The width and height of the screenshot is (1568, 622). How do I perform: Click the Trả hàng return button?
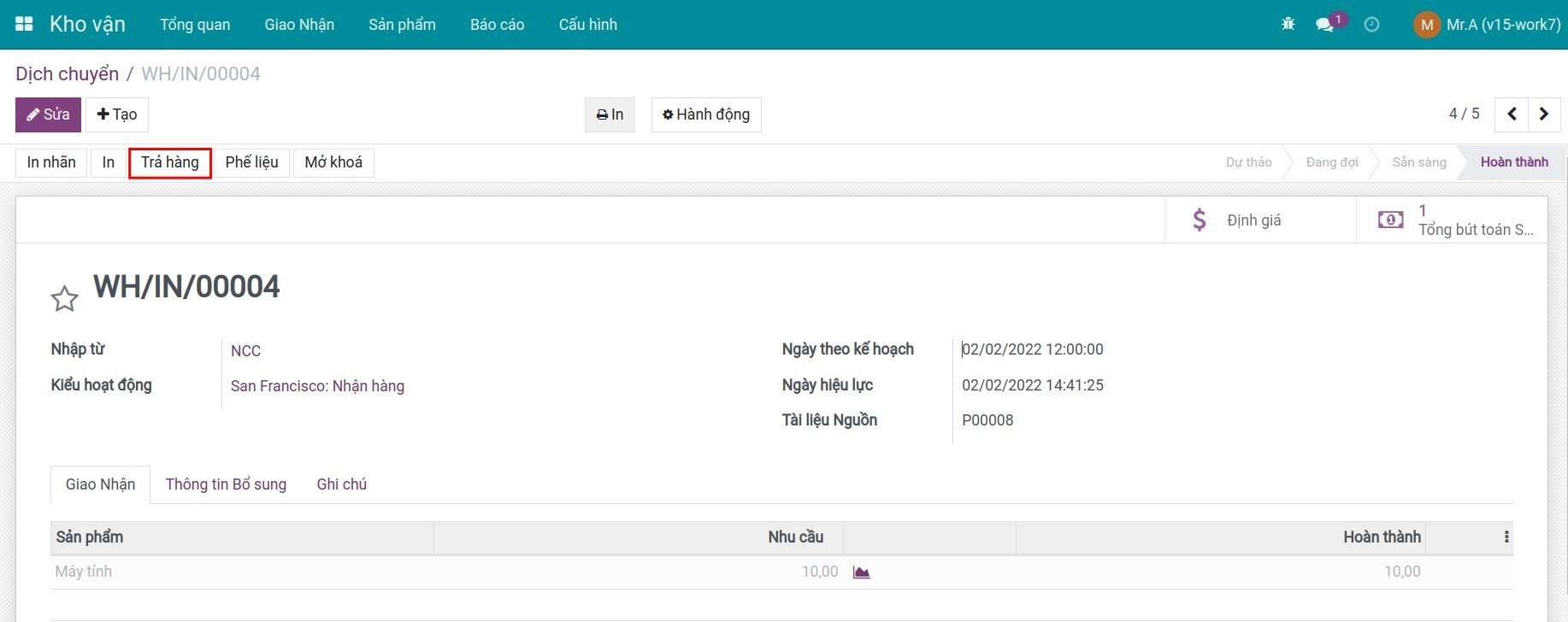coord(170,162)
